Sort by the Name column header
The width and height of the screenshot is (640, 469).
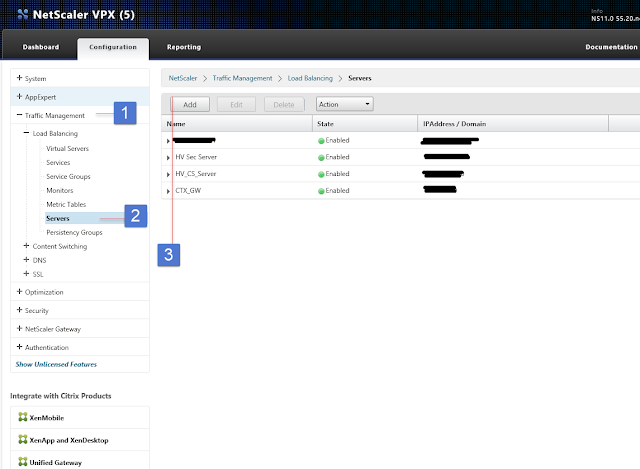[x=237, y=124]
